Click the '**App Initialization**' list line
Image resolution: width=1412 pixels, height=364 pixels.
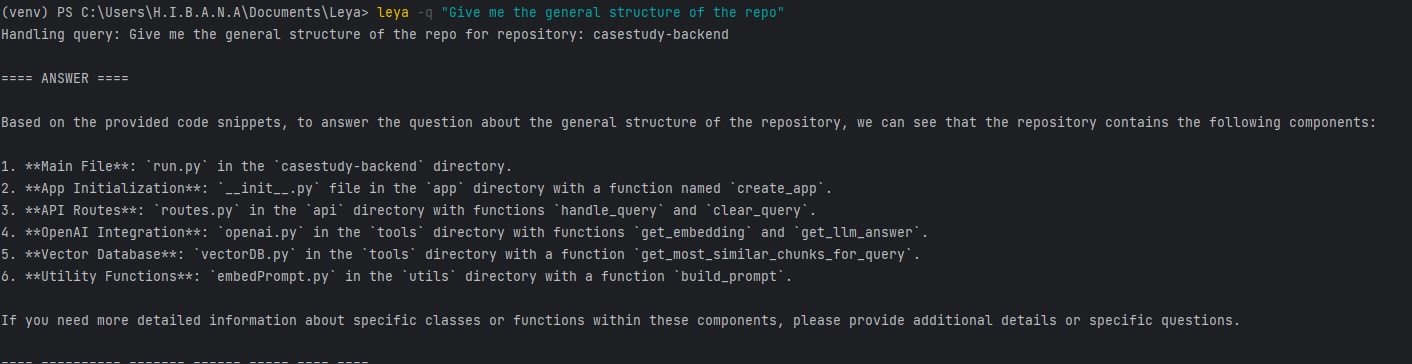[417, 188]
